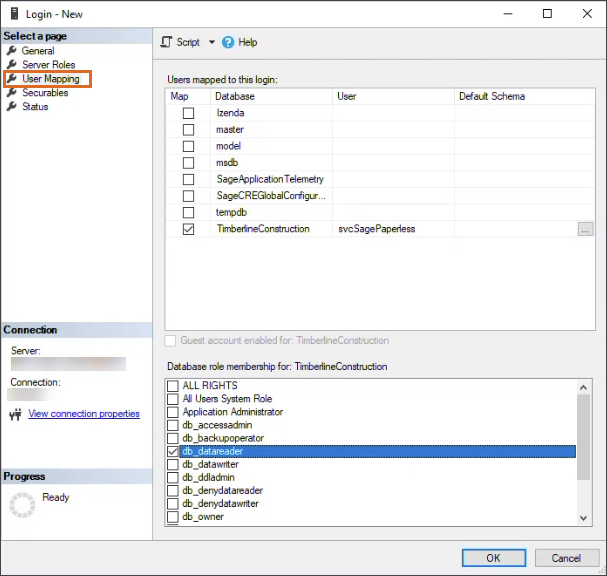Click the Login window server title icon

(x=14, y=14)
